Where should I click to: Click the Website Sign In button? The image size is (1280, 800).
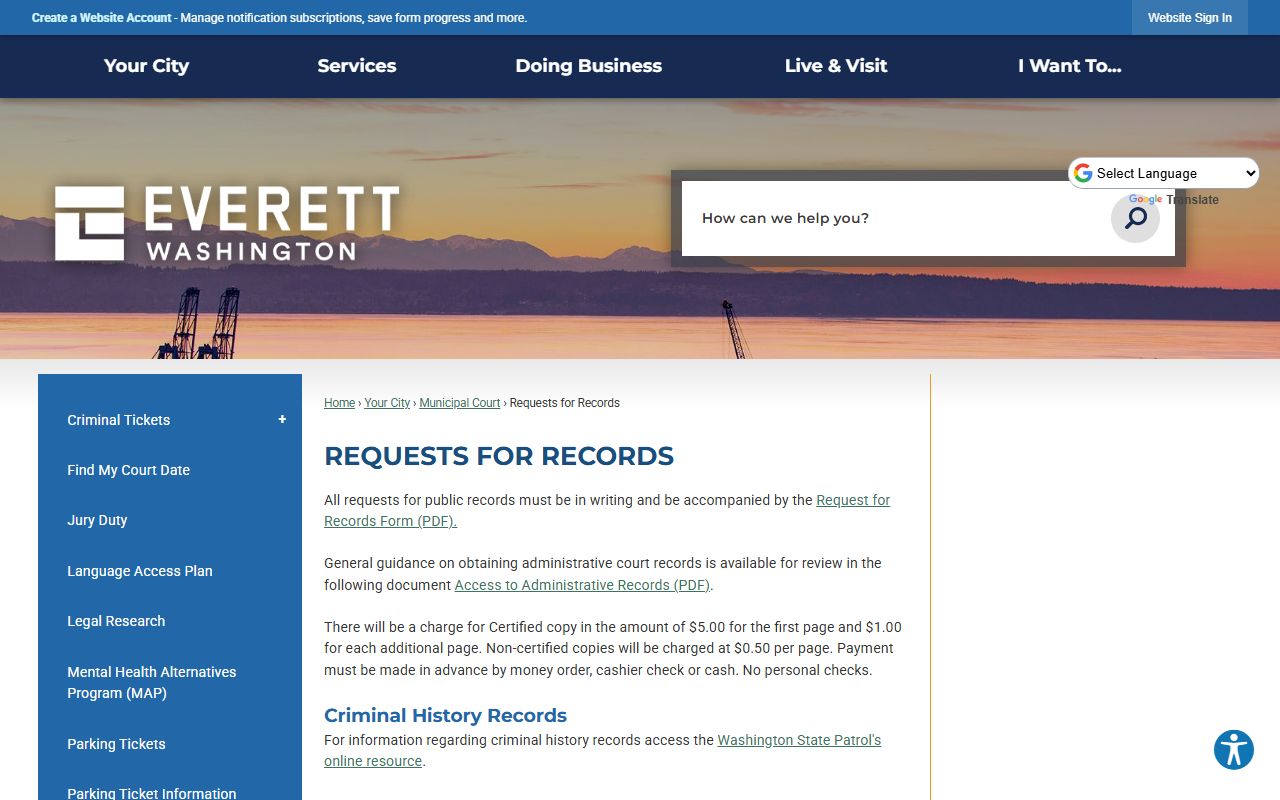(x=1190, y=18)
